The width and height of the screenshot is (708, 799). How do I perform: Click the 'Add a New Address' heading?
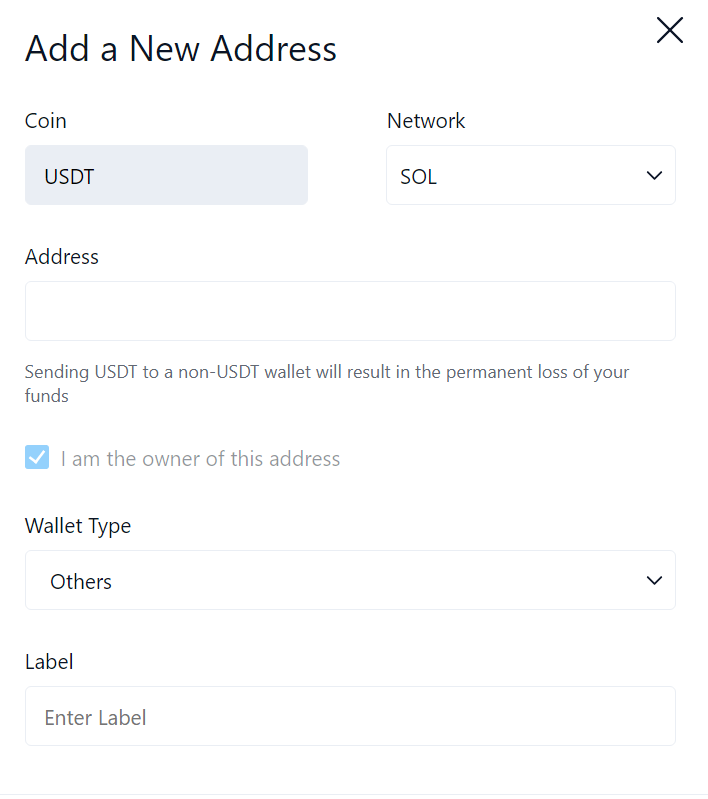click(181, 49)
